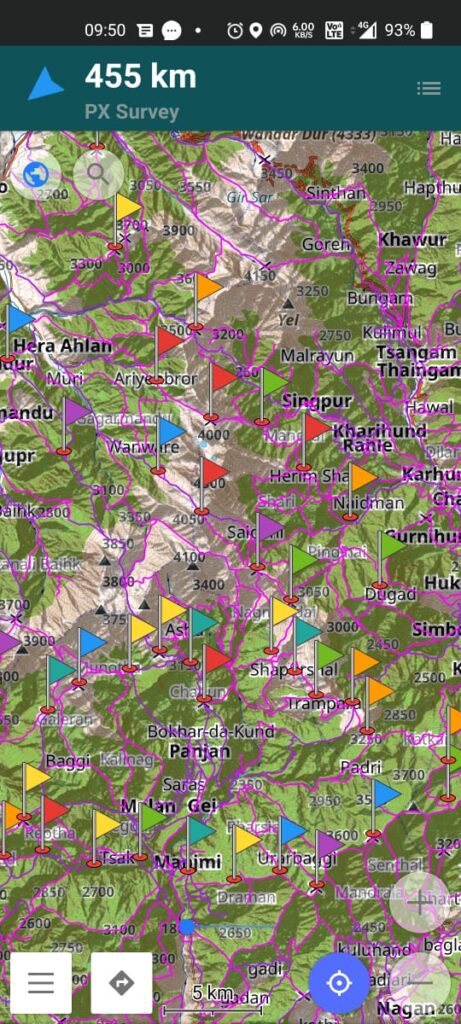Select purple flag marker at Saidal
This screenshot has height=1024, width=461.
[x=268, y=541]
